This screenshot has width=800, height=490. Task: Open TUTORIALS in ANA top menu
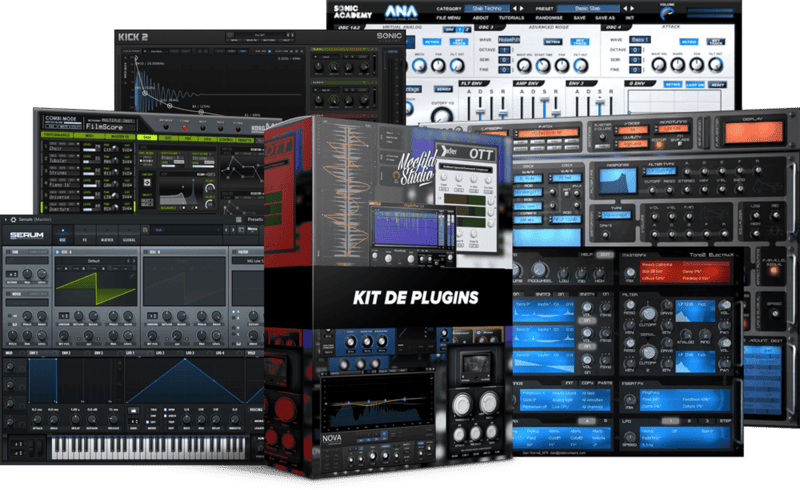click(511, 18)
